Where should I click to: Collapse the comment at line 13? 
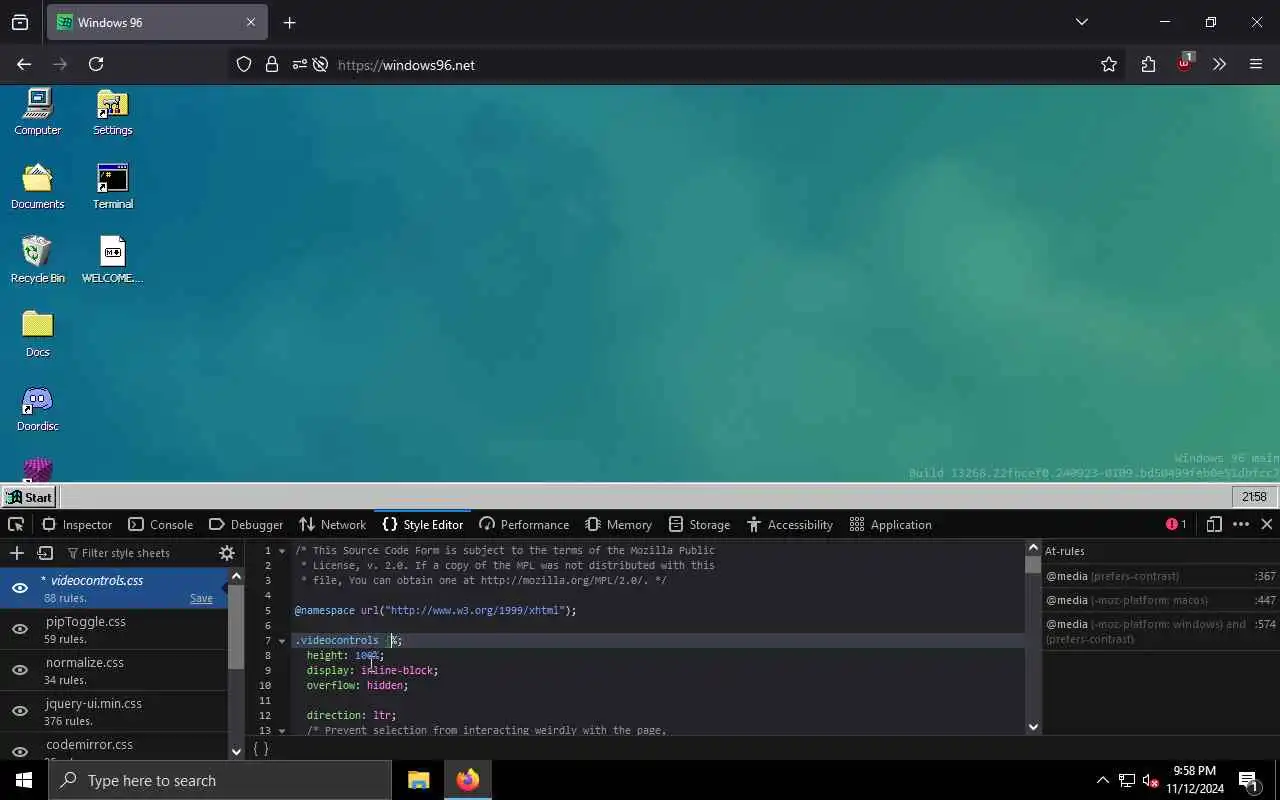[x=282, y=731]
